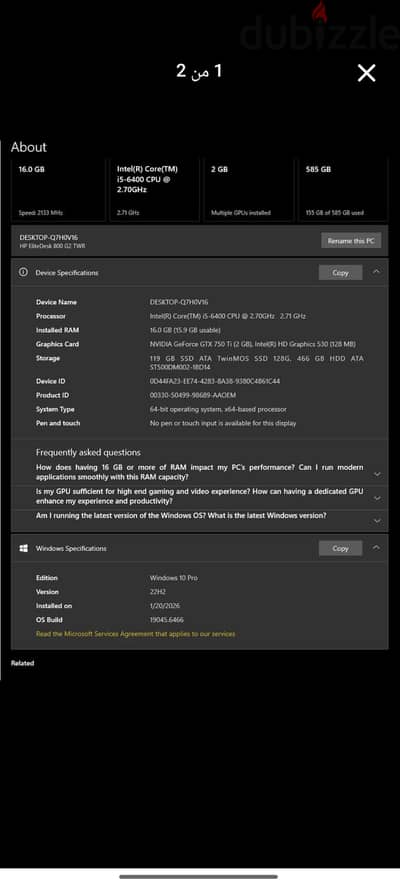
Task: Click the Rename this PC button
Action: pos(351,240)
